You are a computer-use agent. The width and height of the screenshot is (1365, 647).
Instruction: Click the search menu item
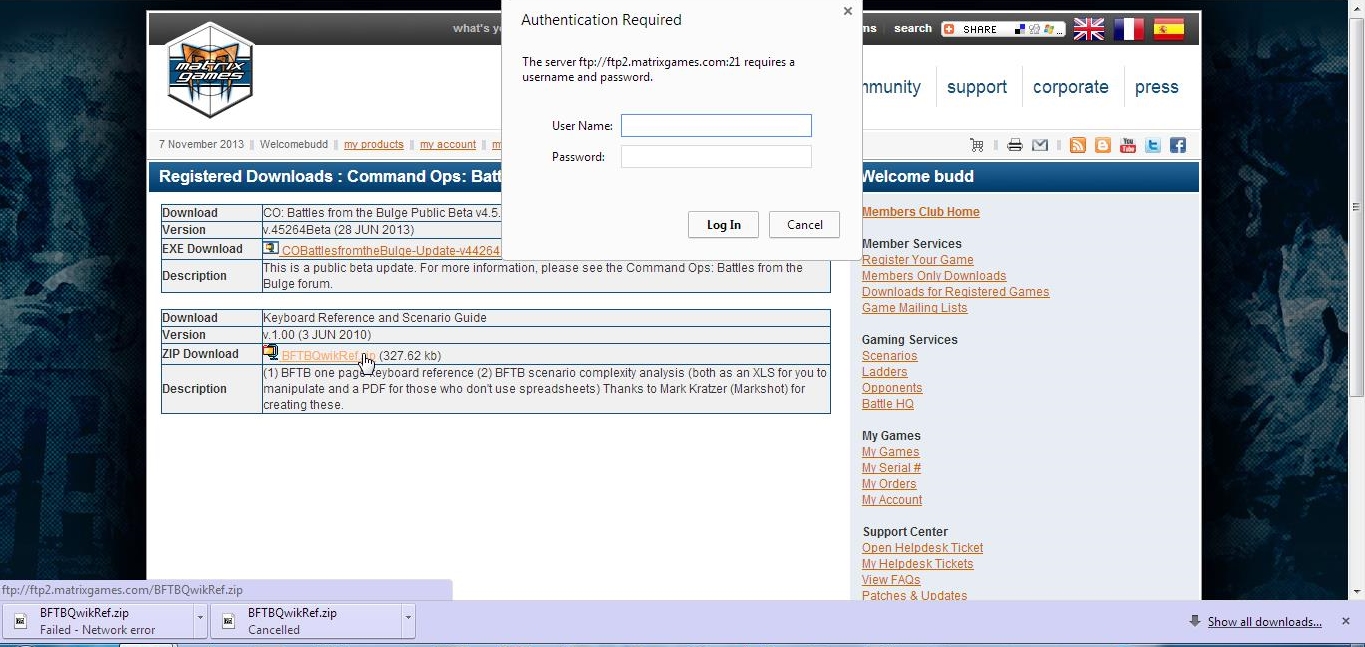[x=913, y=29]
